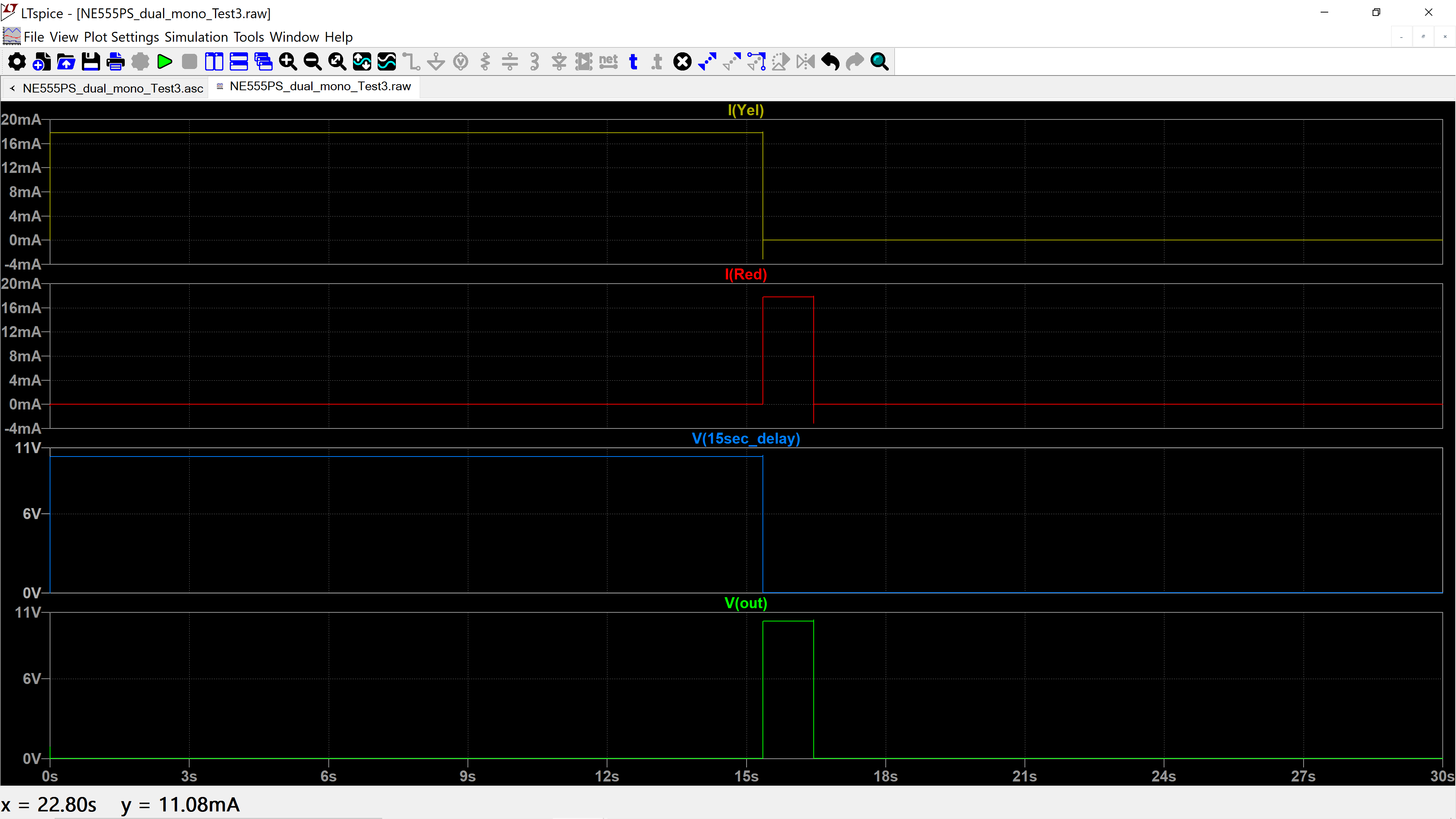Open a file with the folder icon
The height and width of the screenshot is (819, 1456).
coord(66,61)
